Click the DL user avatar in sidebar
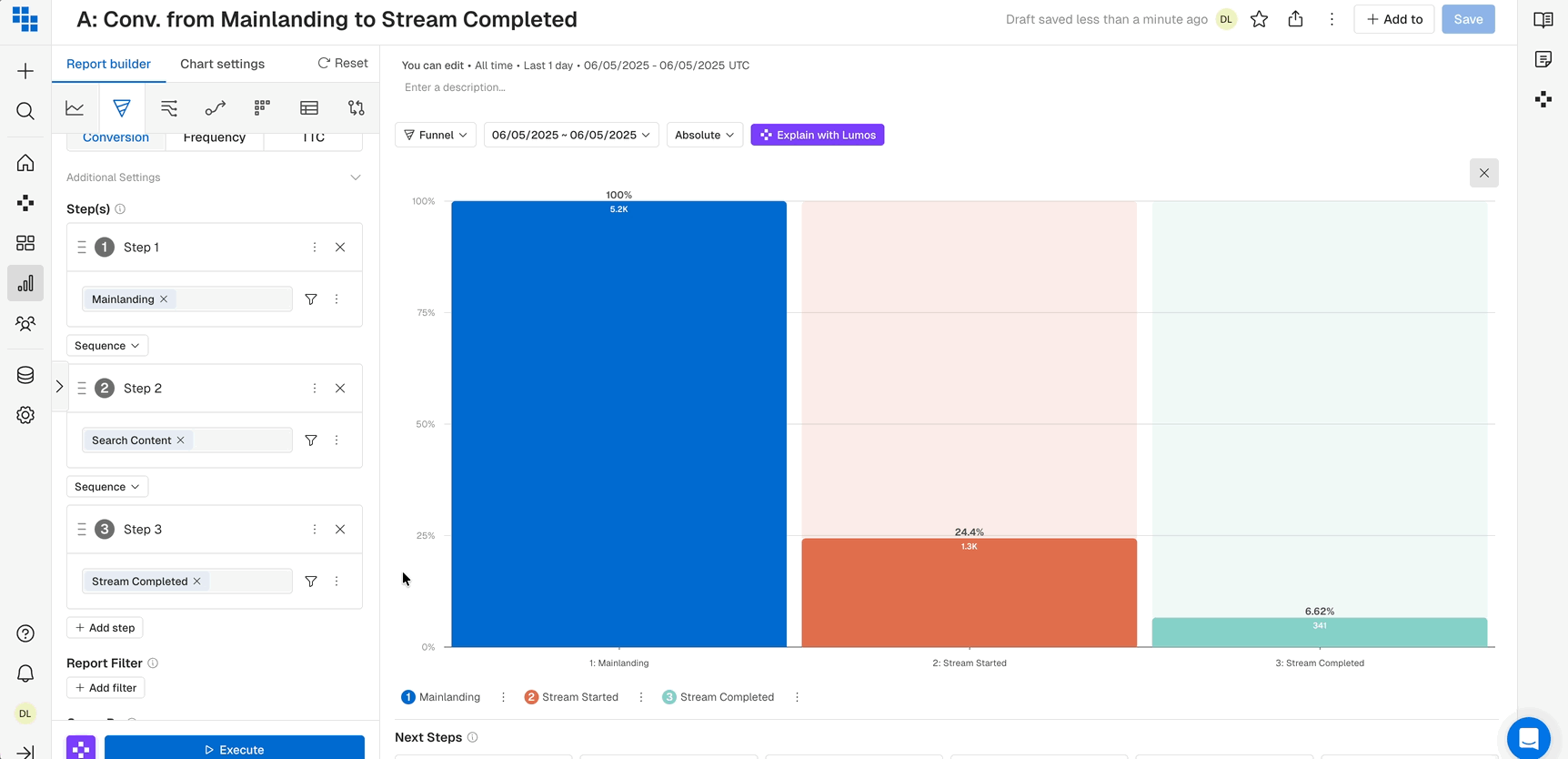This screenshot has width=1568, height=759. (25, 713)
